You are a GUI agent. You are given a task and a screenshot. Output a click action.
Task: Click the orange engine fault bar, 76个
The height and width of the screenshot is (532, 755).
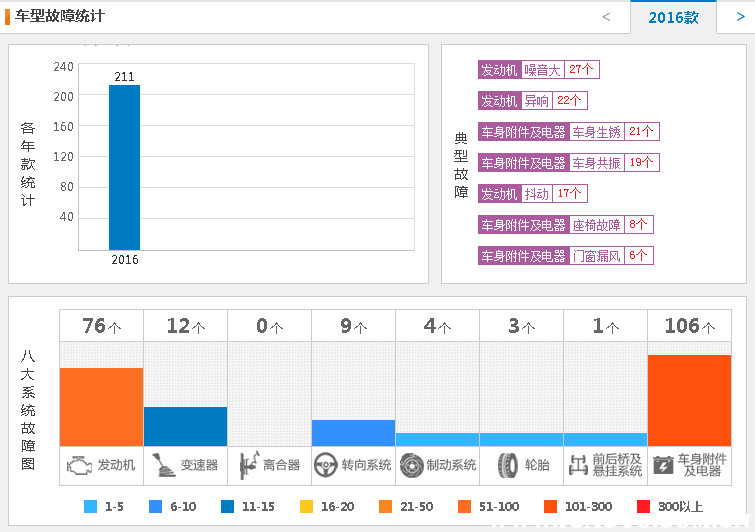pyautogui.click(x=101, y=406)
